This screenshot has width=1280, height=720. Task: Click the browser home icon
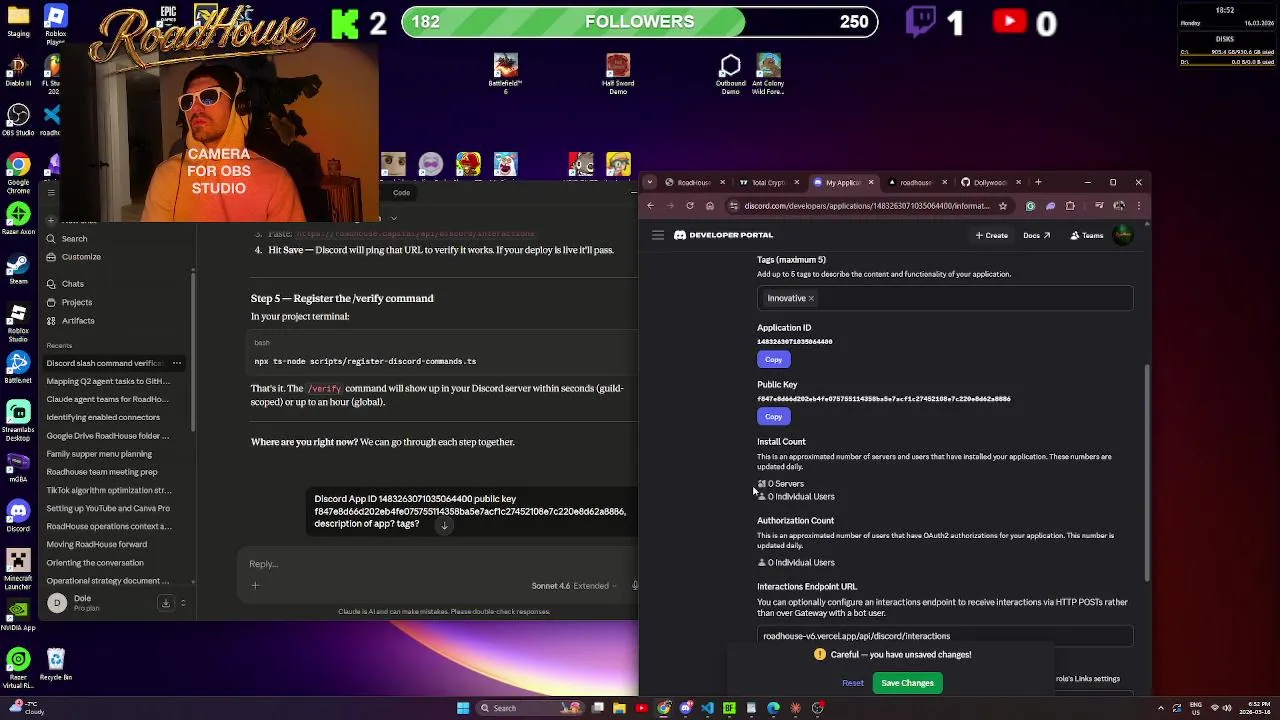pyautogui.click(x=710, y=206)
